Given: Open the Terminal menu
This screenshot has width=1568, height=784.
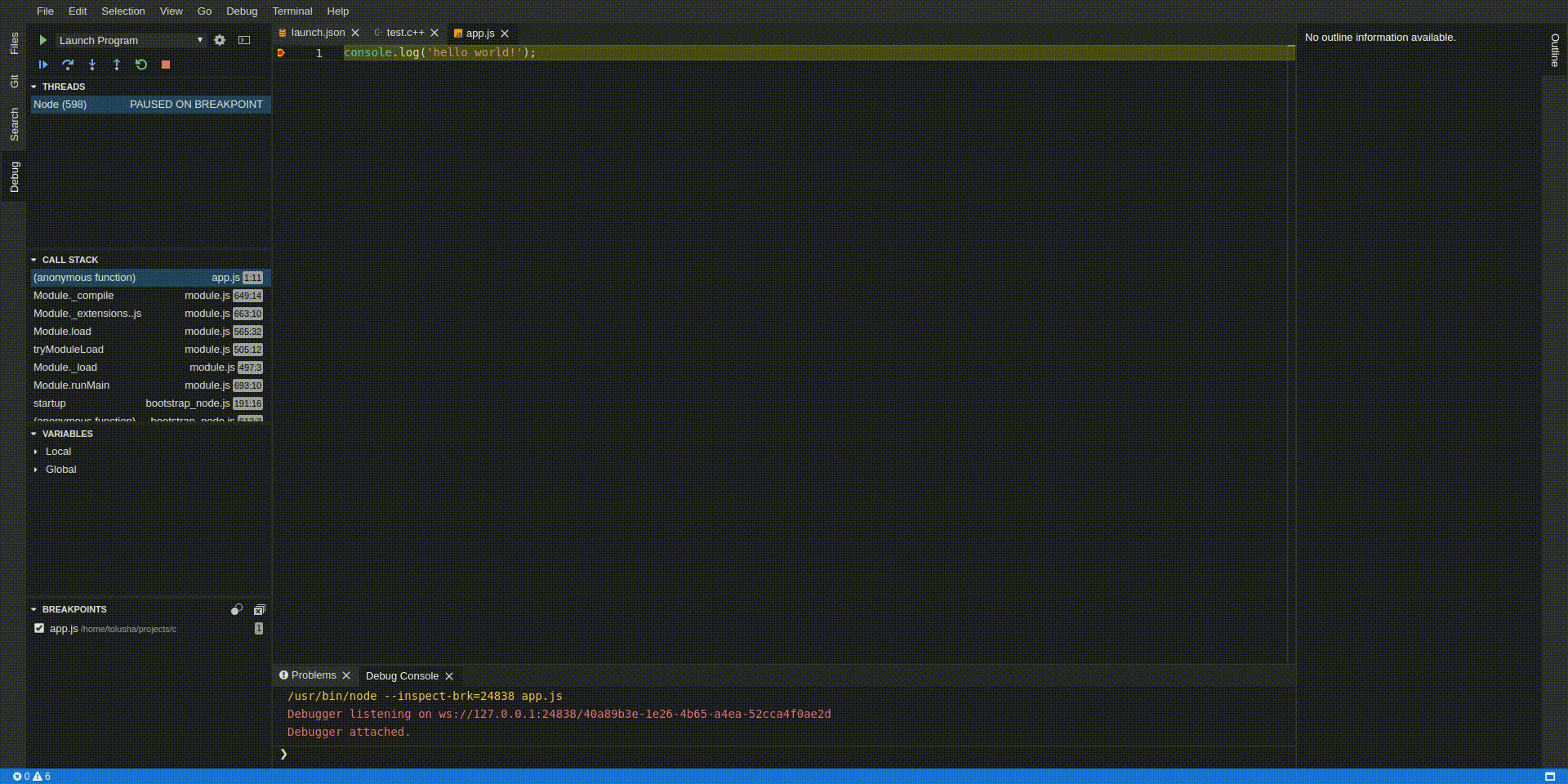Looking at the screenshot, I should (x=292, y=11).
